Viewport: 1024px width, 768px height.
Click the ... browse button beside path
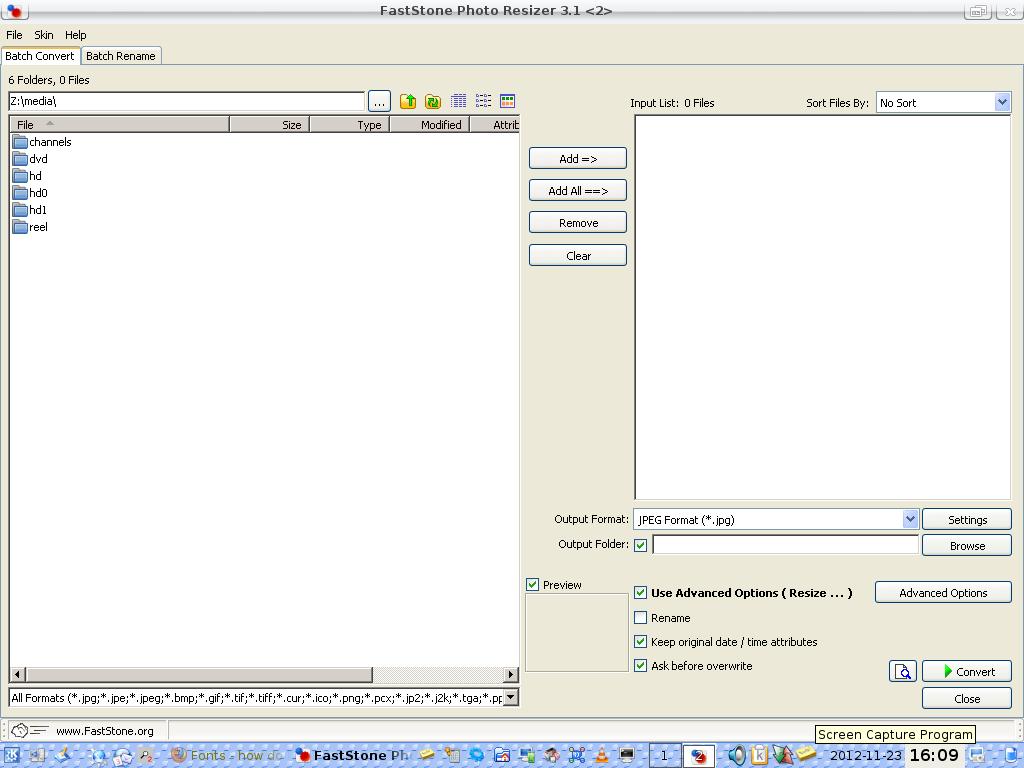(379, 101)
